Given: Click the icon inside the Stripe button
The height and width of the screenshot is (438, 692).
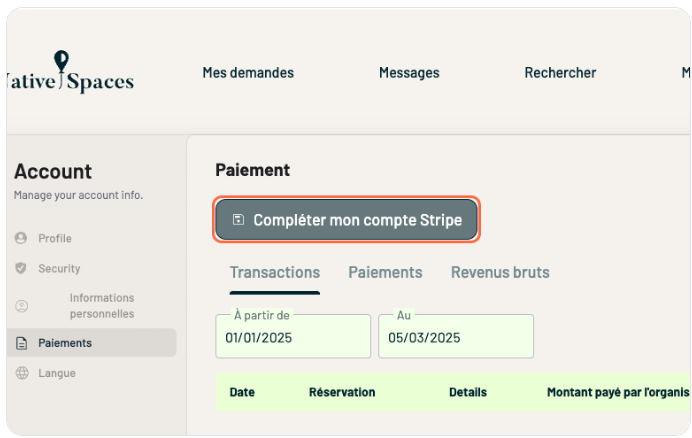Looking at the screenshot, I should tap(238, 220).
